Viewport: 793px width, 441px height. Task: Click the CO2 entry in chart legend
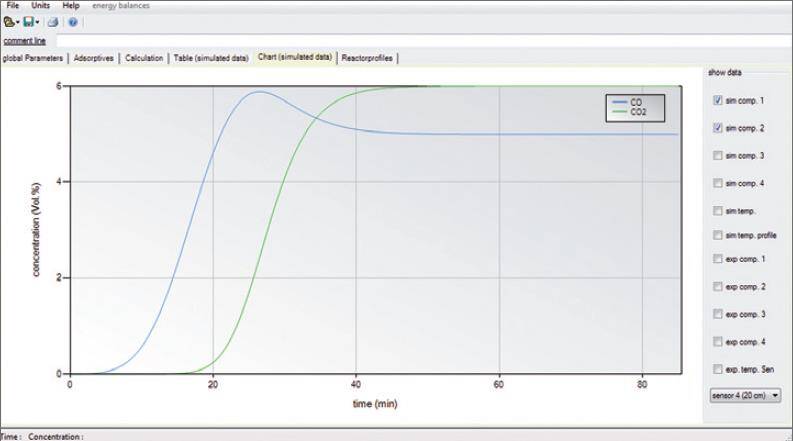pos(637,112)
